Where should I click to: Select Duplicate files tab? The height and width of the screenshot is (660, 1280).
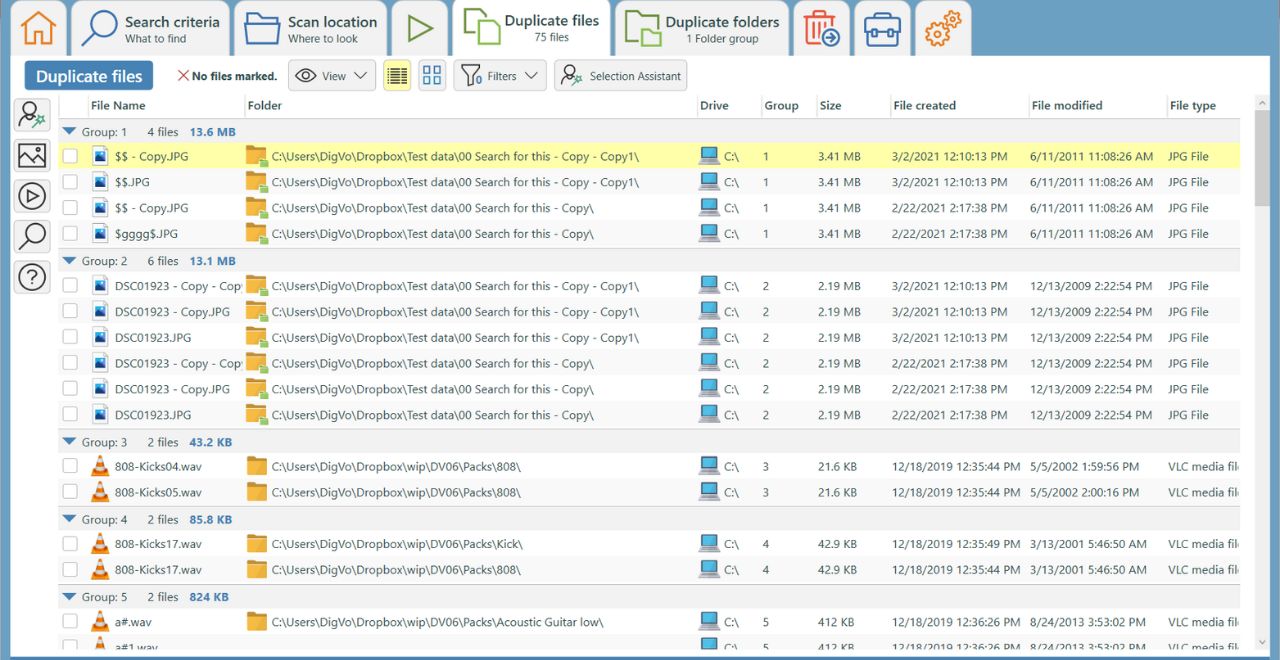pyautogui.click(x=531, y=29)
